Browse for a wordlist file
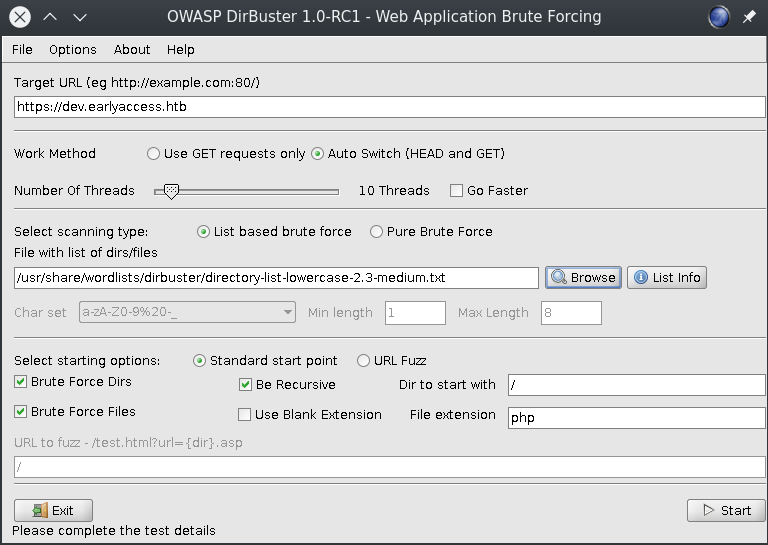The height and width of the screenshot is (545, 768). point(583,277)
